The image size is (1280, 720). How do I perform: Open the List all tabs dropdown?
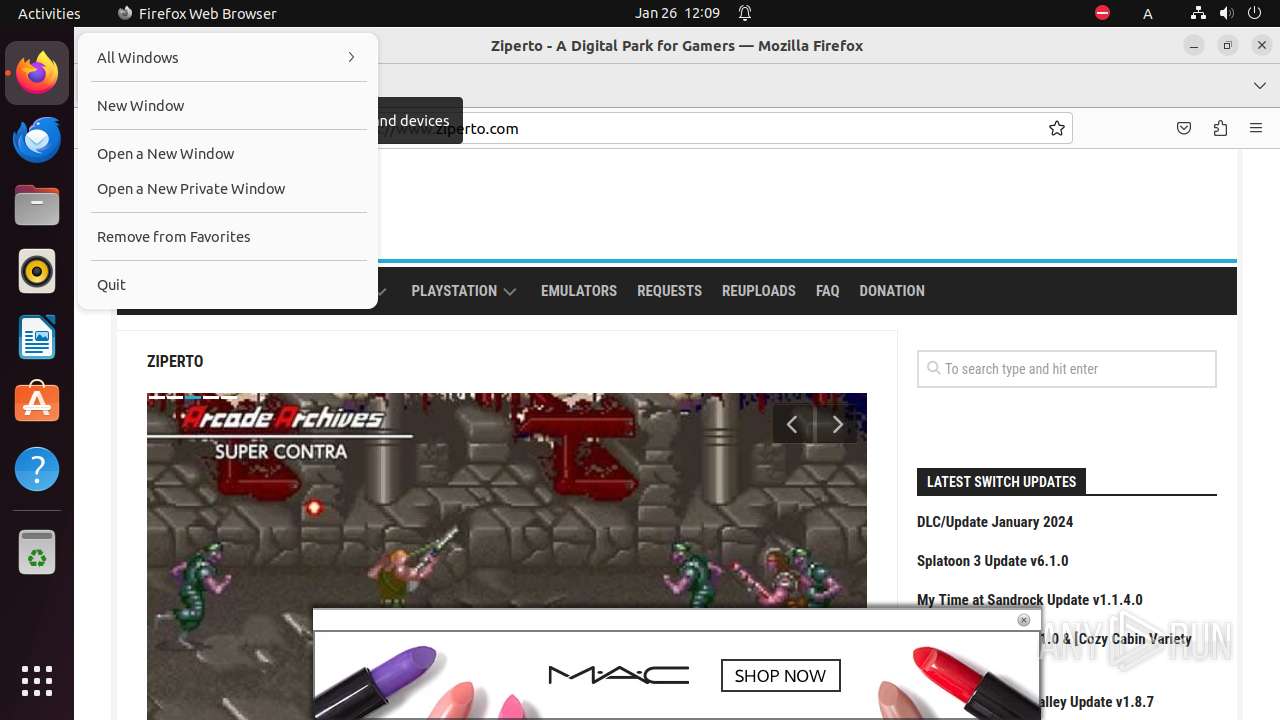1259,86
